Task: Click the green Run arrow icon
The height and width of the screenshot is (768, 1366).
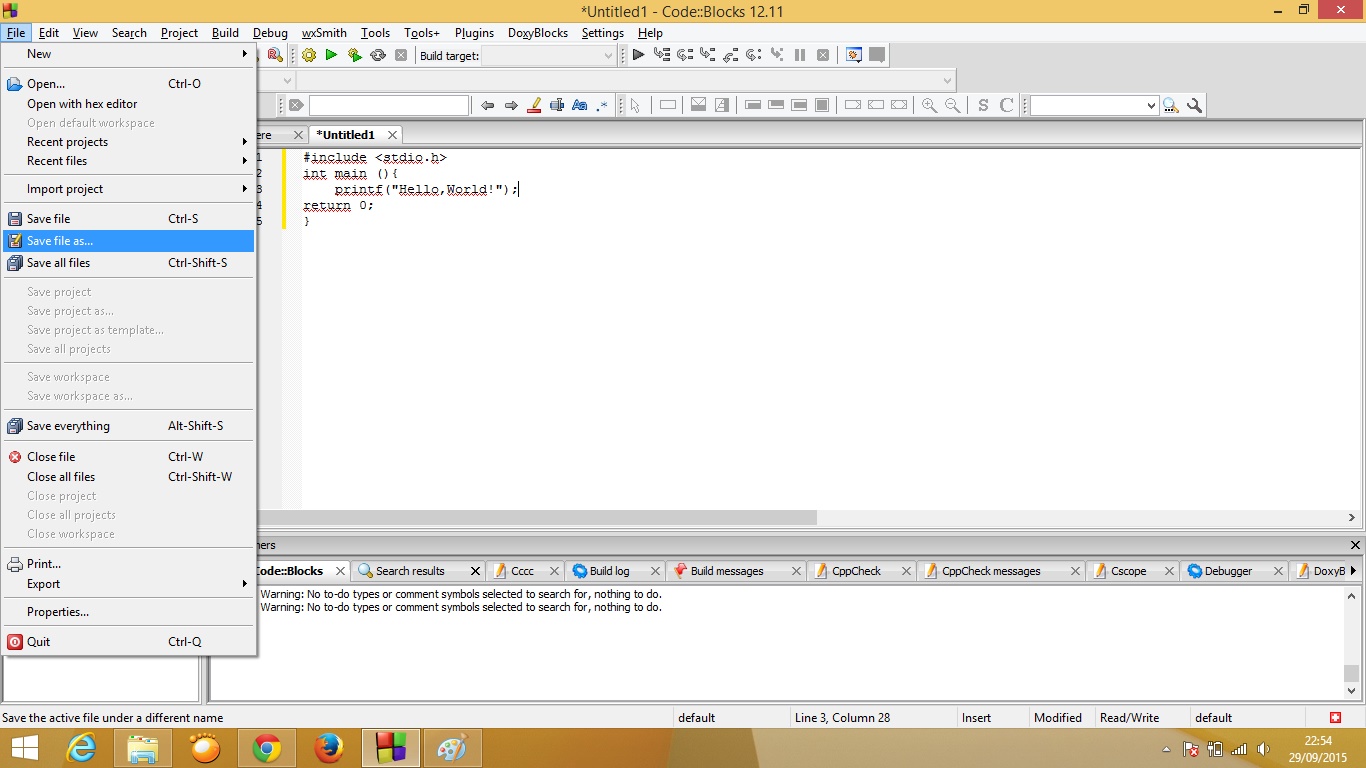Action: coord(331,56)
